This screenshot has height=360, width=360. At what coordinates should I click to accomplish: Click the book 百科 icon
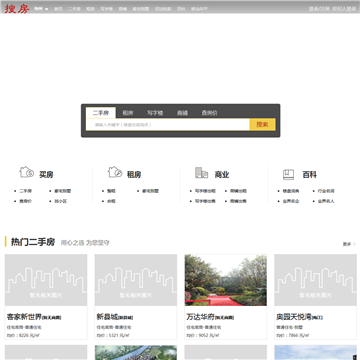click(288, 174)
